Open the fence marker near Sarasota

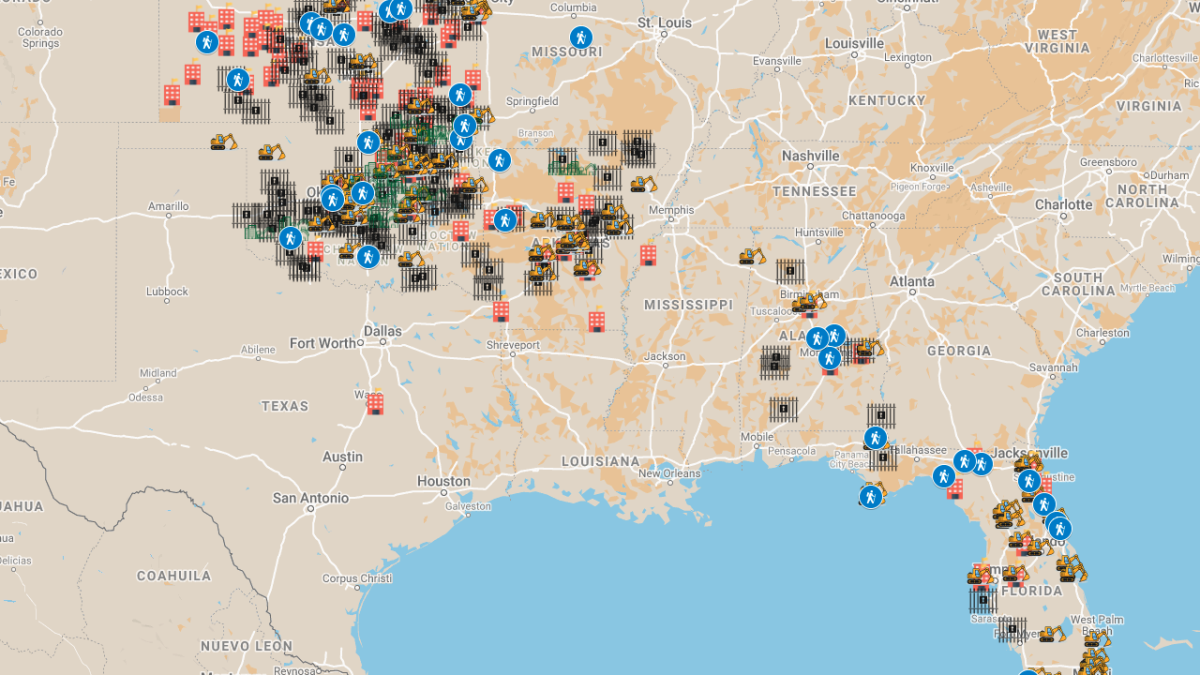[983, 600]
